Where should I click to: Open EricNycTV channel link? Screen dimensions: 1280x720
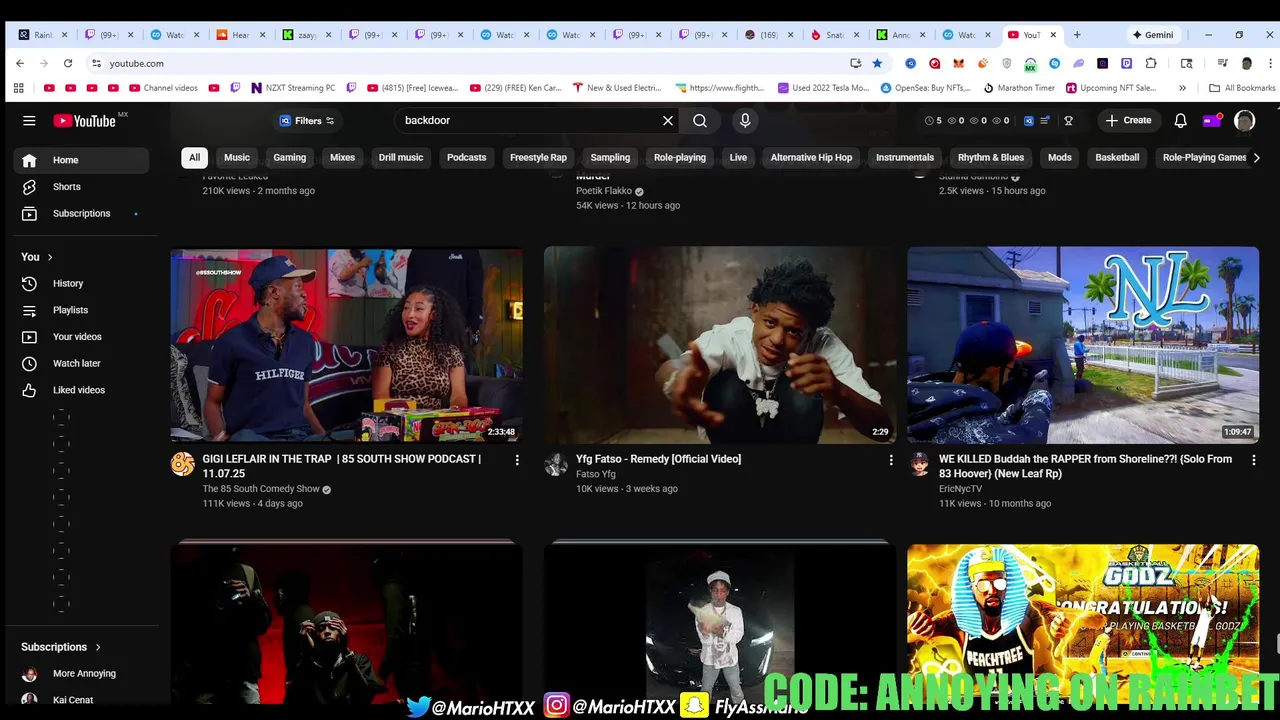[x=960, y=489]
